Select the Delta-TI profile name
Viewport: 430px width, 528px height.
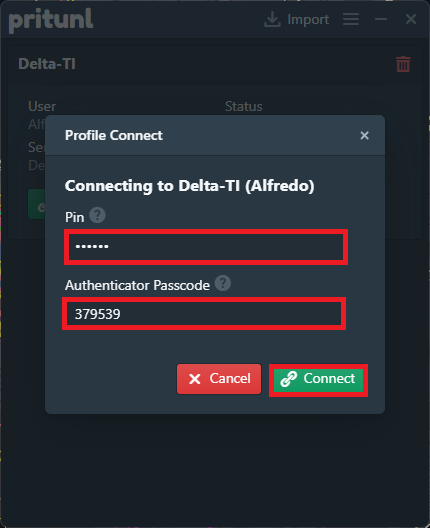[47, 64]
